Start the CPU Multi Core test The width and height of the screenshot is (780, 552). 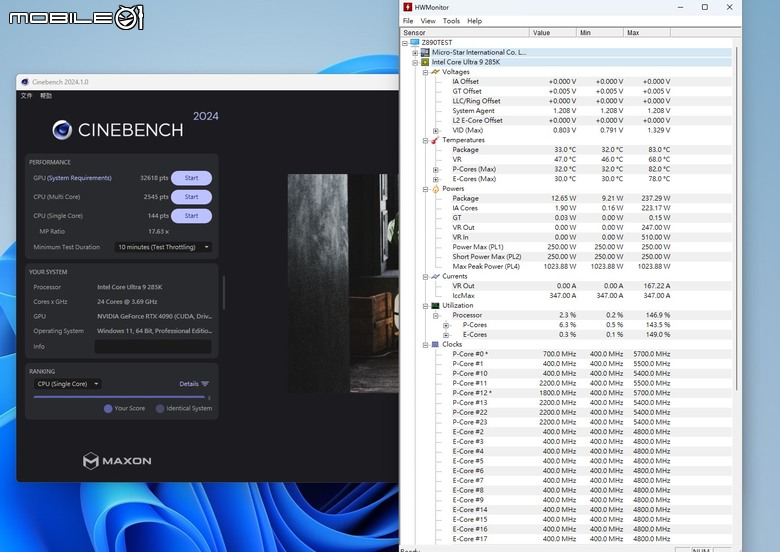(x=192, y=197)
